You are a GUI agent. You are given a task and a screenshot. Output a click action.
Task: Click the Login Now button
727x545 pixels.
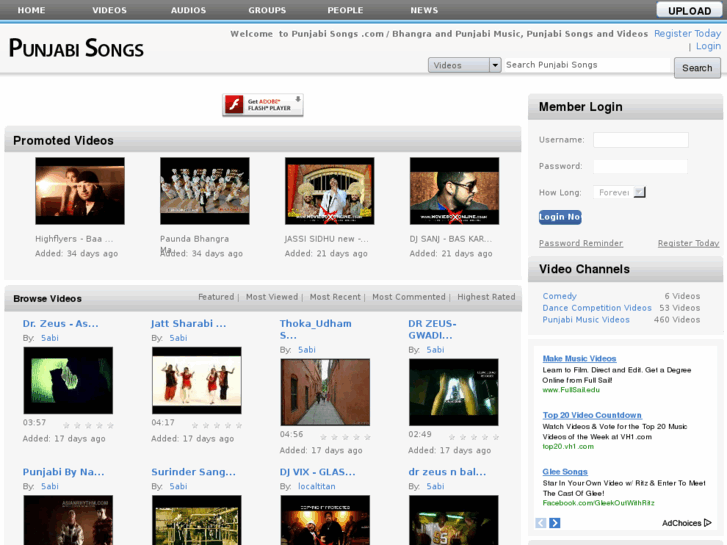(560, 217)
